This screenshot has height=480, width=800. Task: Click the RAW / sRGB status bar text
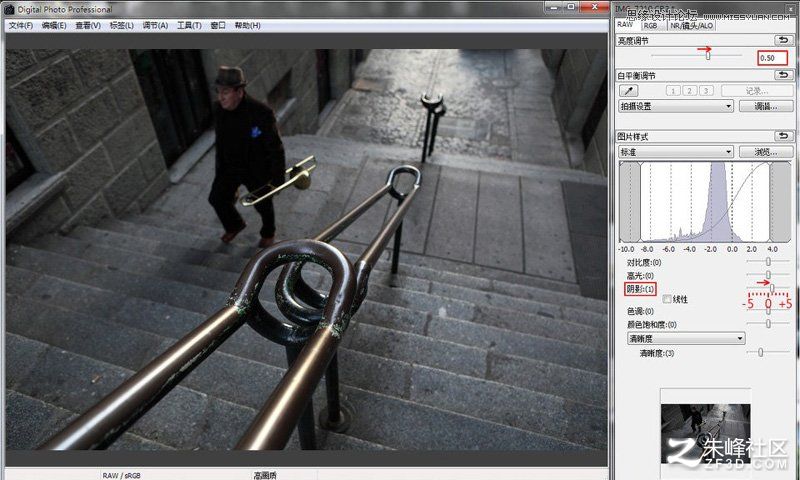121,475
